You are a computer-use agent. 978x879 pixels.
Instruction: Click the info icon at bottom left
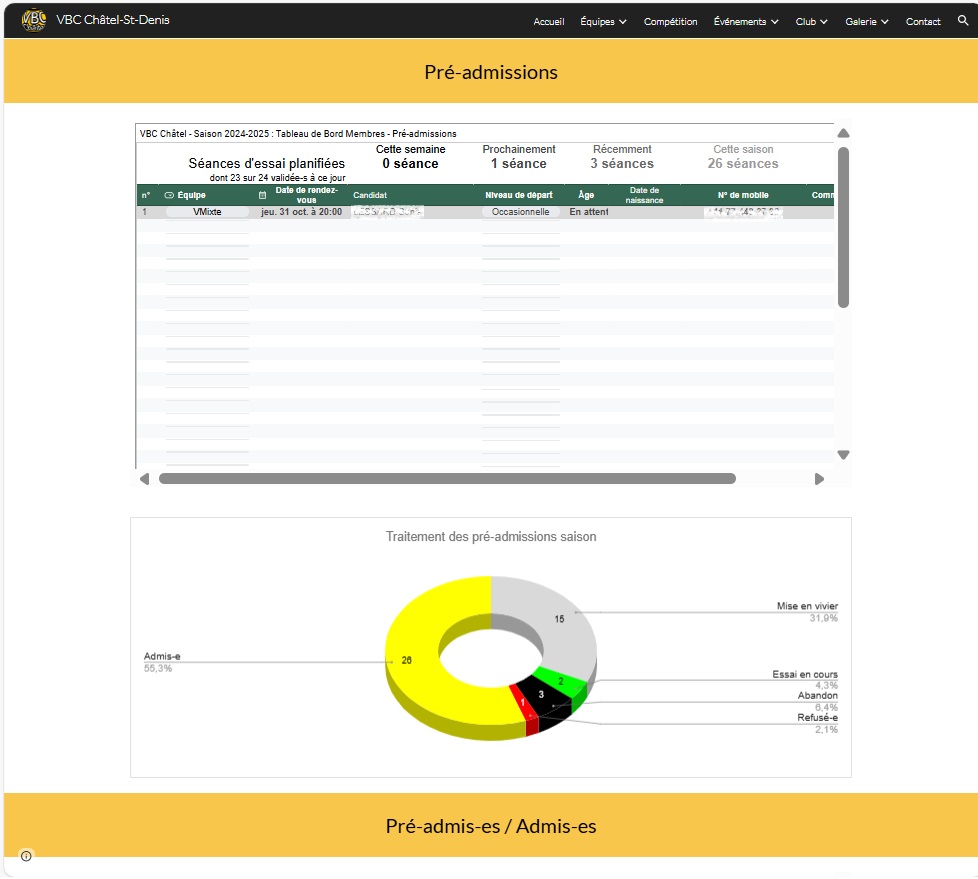click(x=26, y=856)
